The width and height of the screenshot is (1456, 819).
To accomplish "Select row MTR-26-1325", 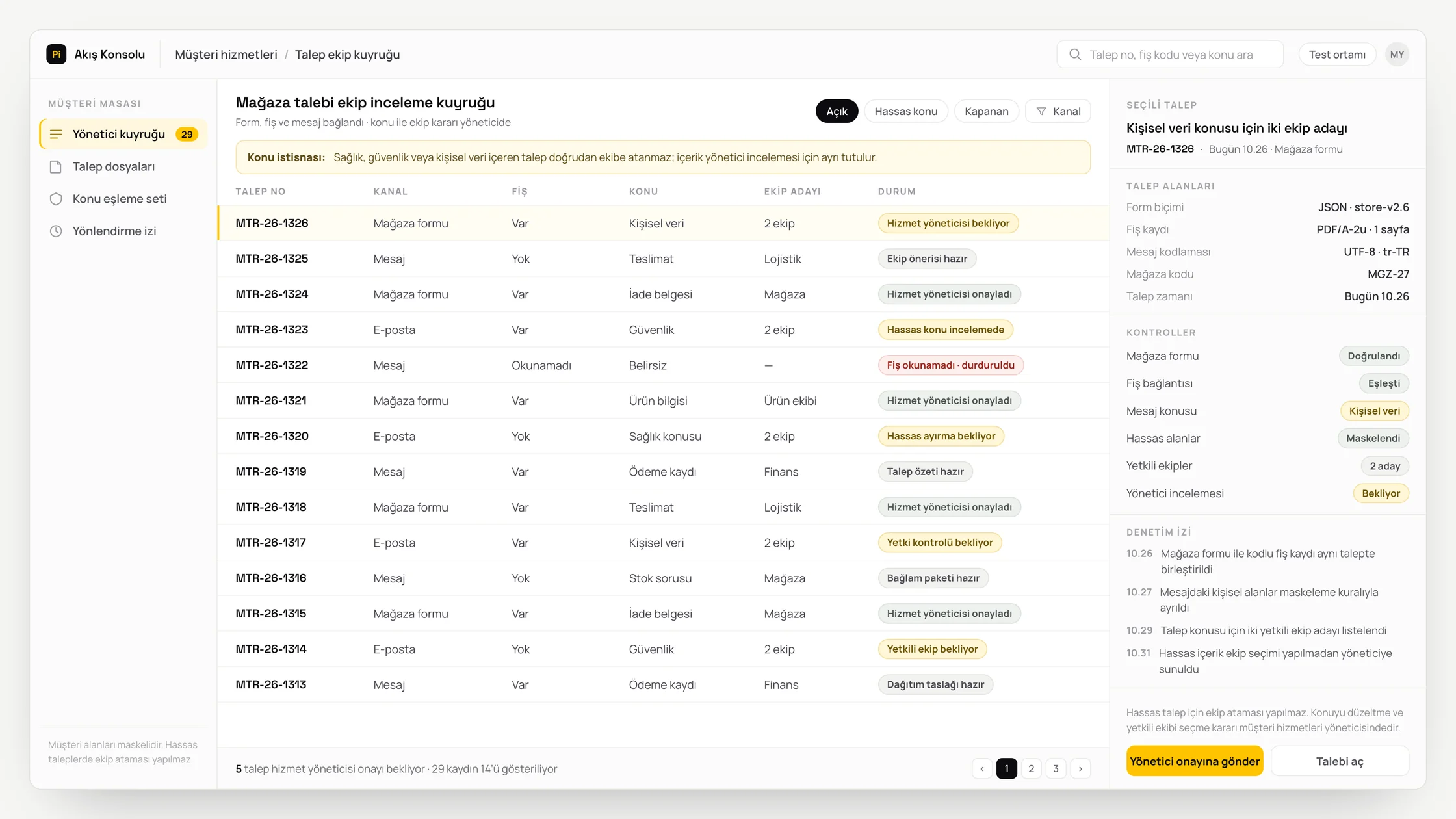I will point(663,259).
